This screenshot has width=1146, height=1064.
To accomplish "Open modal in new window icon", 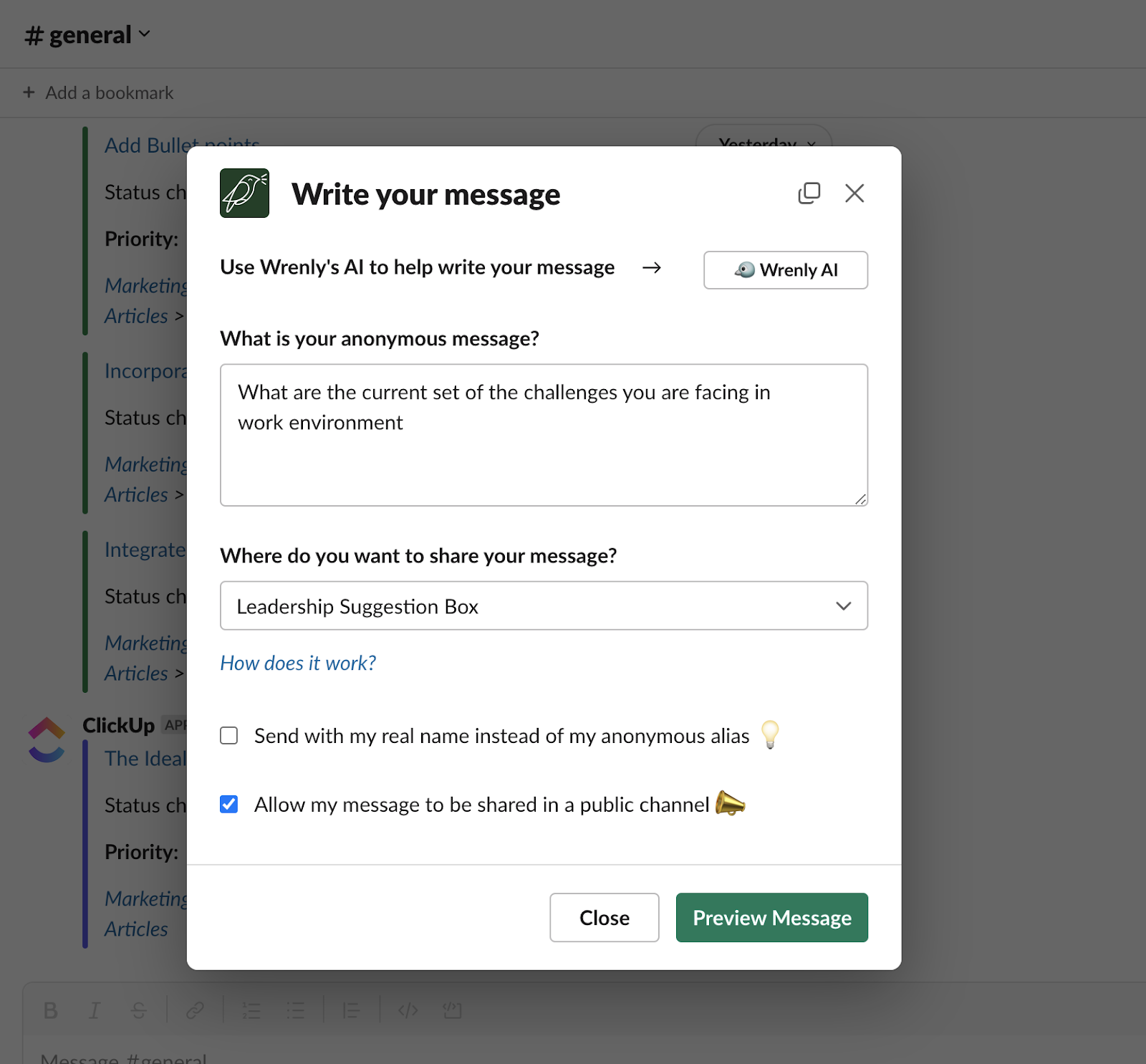I will point(809,193).
